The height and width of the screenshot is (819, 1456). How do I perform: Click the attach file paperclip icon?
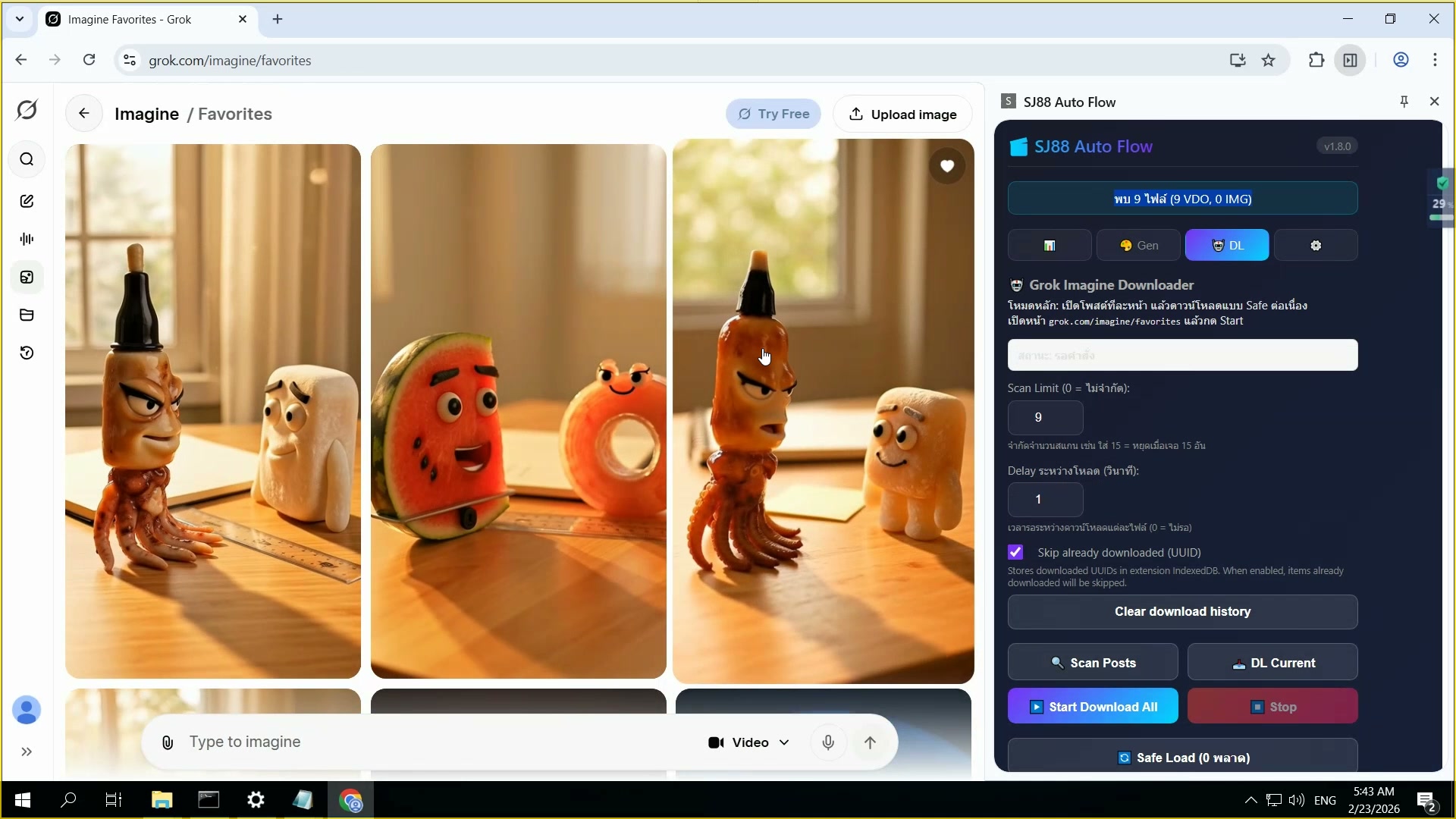tap(168, 742)
